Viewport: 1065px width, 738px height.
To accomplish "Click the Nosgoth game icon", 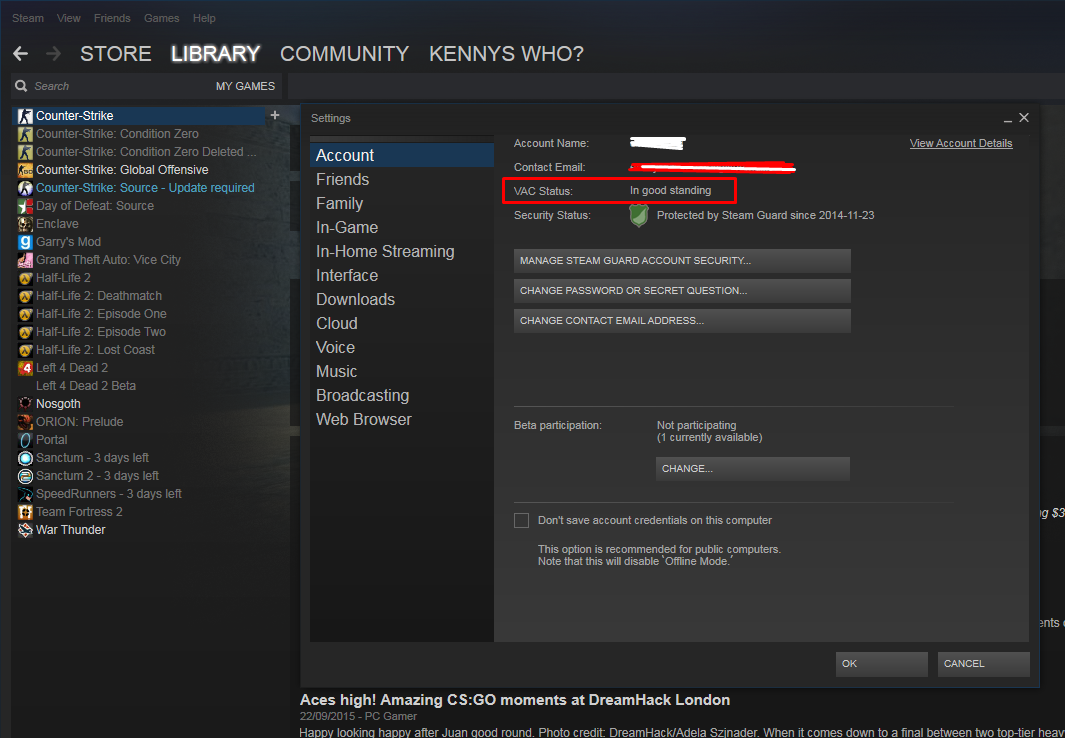I will tap(25, 404).
